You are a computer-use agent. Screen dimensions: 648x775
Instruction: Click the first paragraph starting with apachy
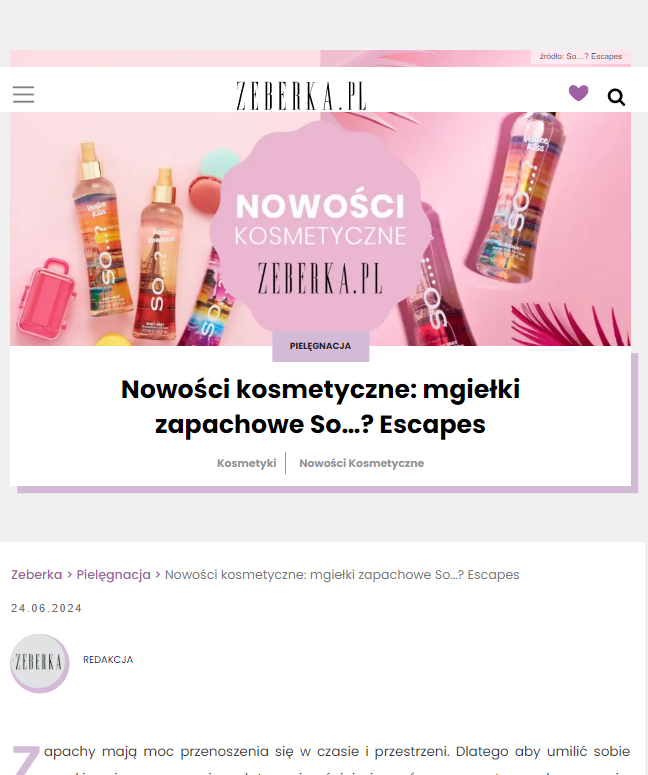pos(336,759)
